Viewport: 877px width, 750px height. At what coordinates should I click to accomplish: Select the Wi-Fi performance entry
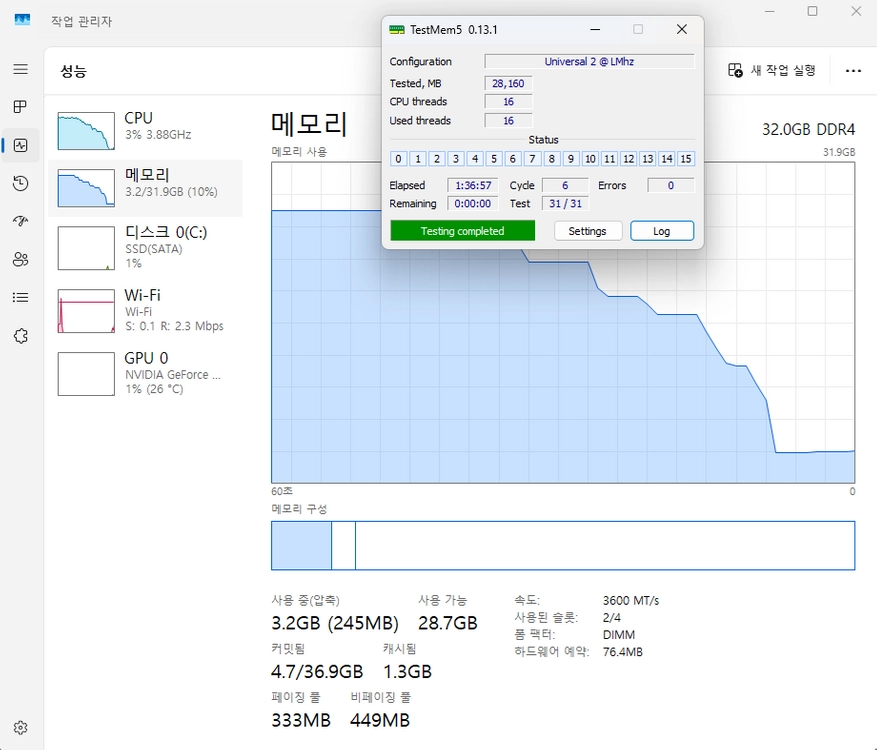[x=145, y=310]
